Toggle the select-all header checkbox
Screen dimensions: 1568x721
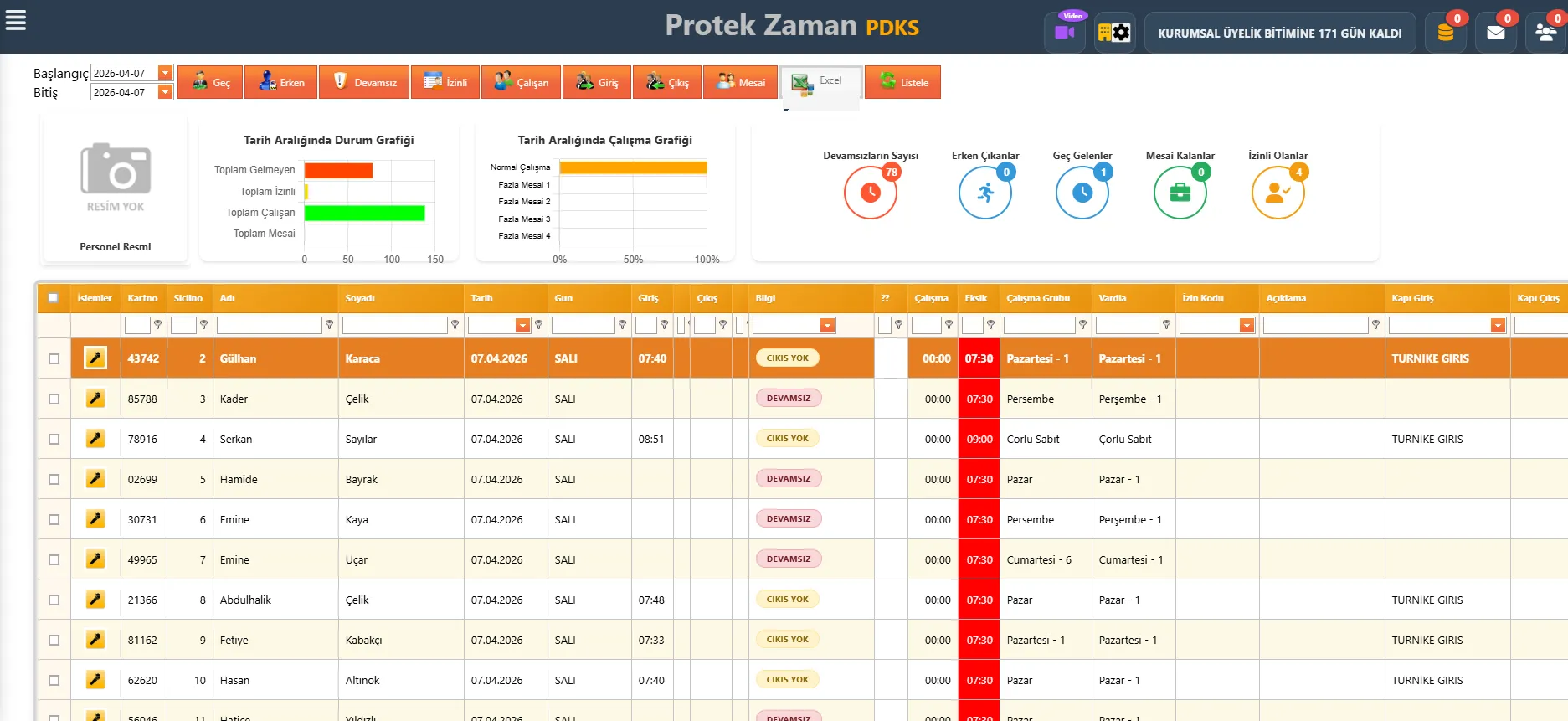[x=54, y=298]
